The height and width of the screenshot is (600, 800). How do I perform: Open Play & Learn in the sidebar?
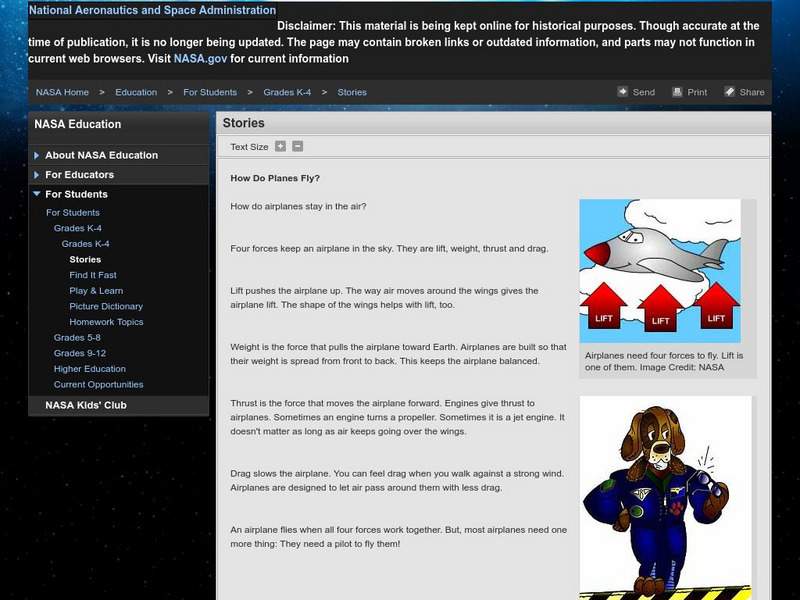tap(96, 291)
